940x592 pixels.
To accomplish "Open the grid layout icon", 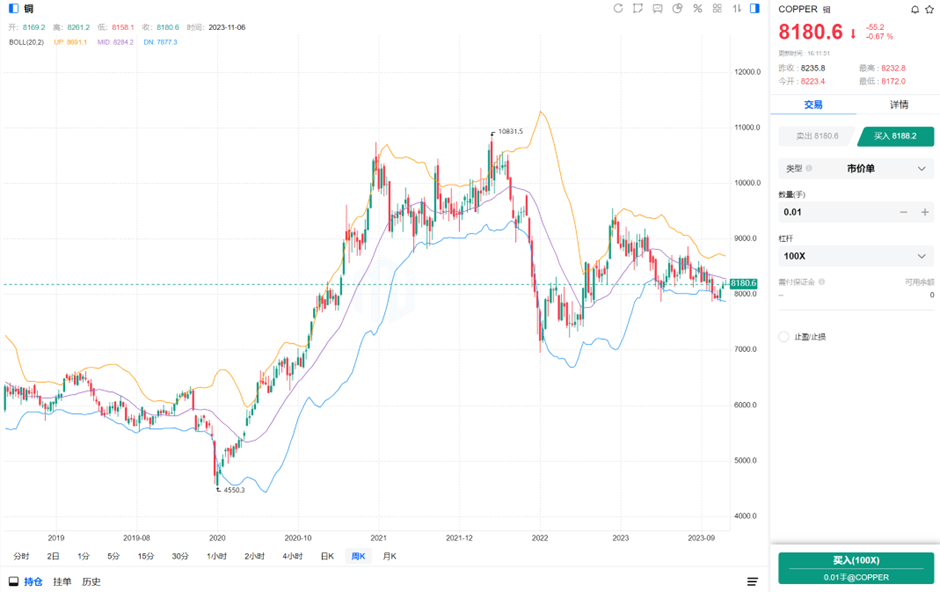I will [716, 9].
